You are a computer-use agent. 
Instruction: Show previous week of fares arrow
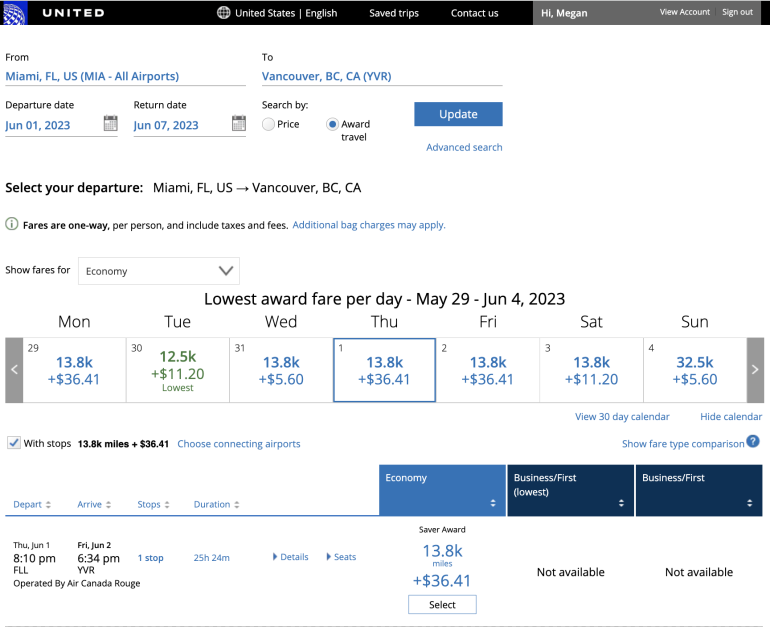14,369
